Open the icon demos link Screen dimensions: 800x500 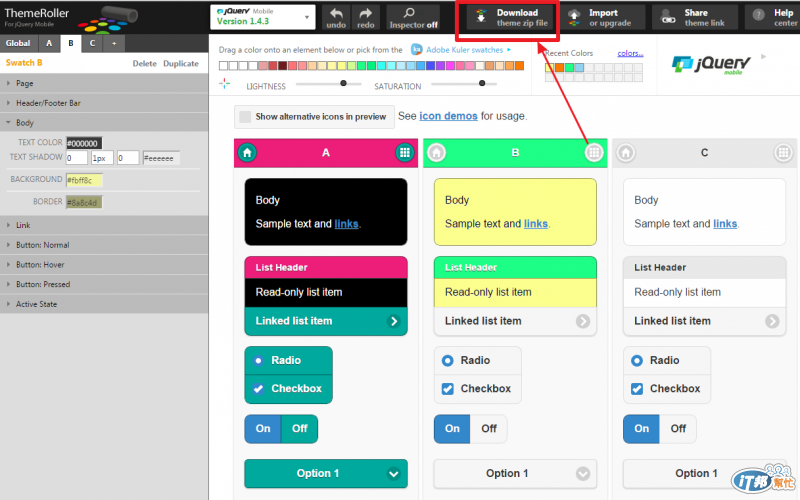448,116
